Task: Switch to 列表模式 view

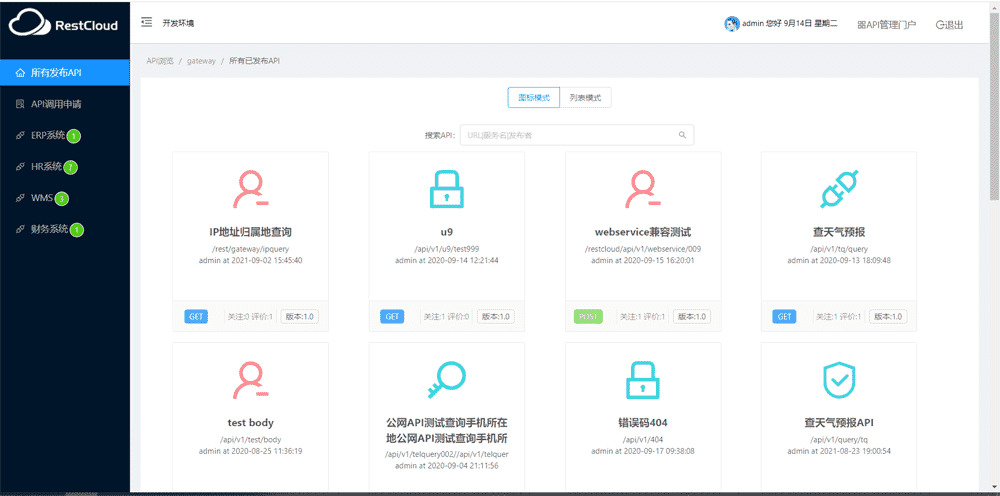Action: (585, 98)
